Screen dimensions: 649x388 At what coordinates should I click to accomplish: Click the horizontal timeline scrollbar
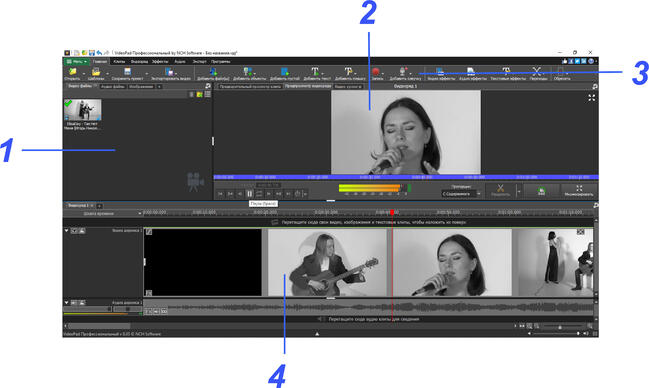99,326
